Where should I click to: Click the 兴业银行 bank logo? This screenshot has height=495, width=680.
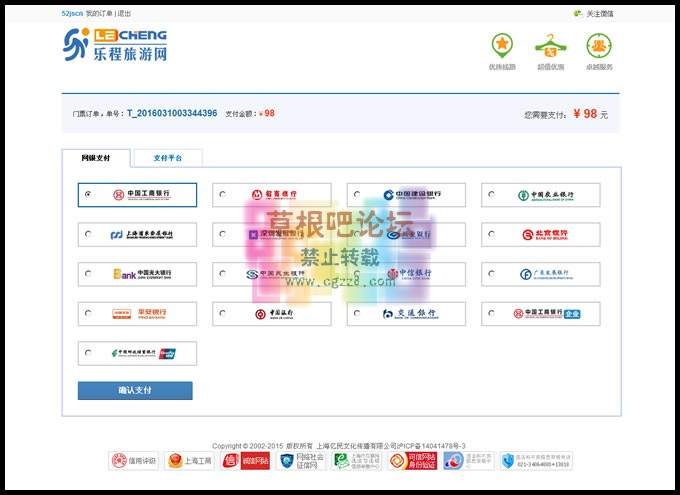click(409, 234)
